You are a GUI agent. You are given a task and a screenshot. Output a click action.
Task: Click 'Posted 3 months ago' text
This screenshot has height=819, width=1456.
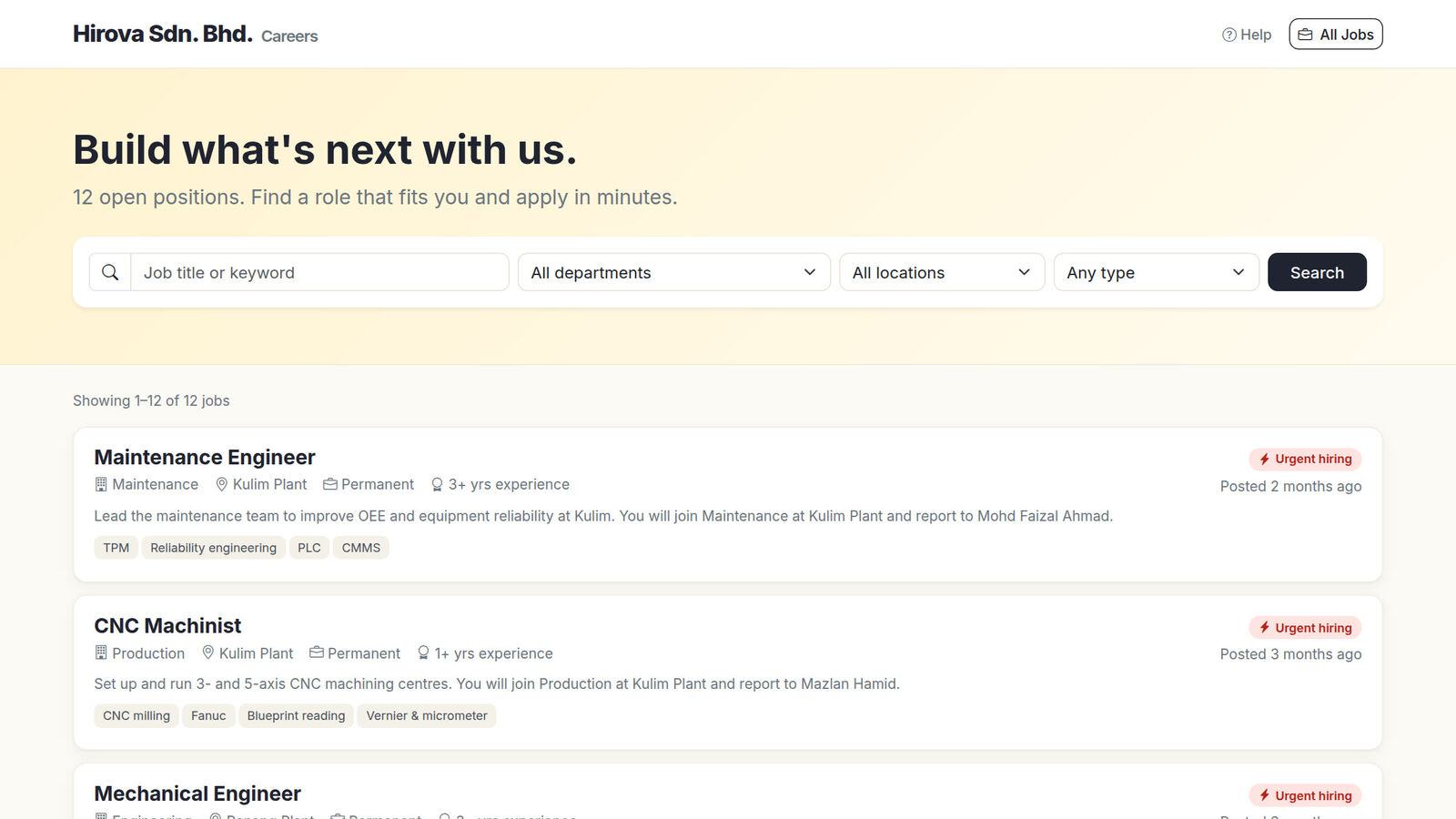click(x=1290, y=654)
